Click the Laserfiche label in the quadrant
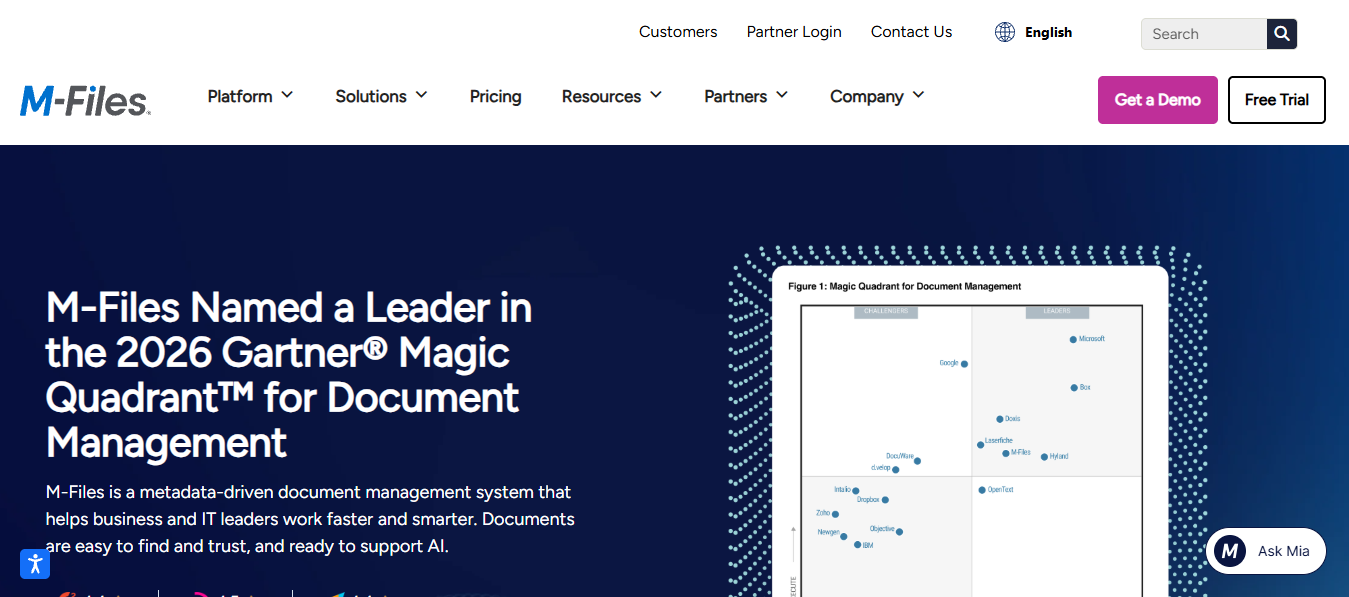Viewport: 1349px width, 597px height. (x=999, y=440)
